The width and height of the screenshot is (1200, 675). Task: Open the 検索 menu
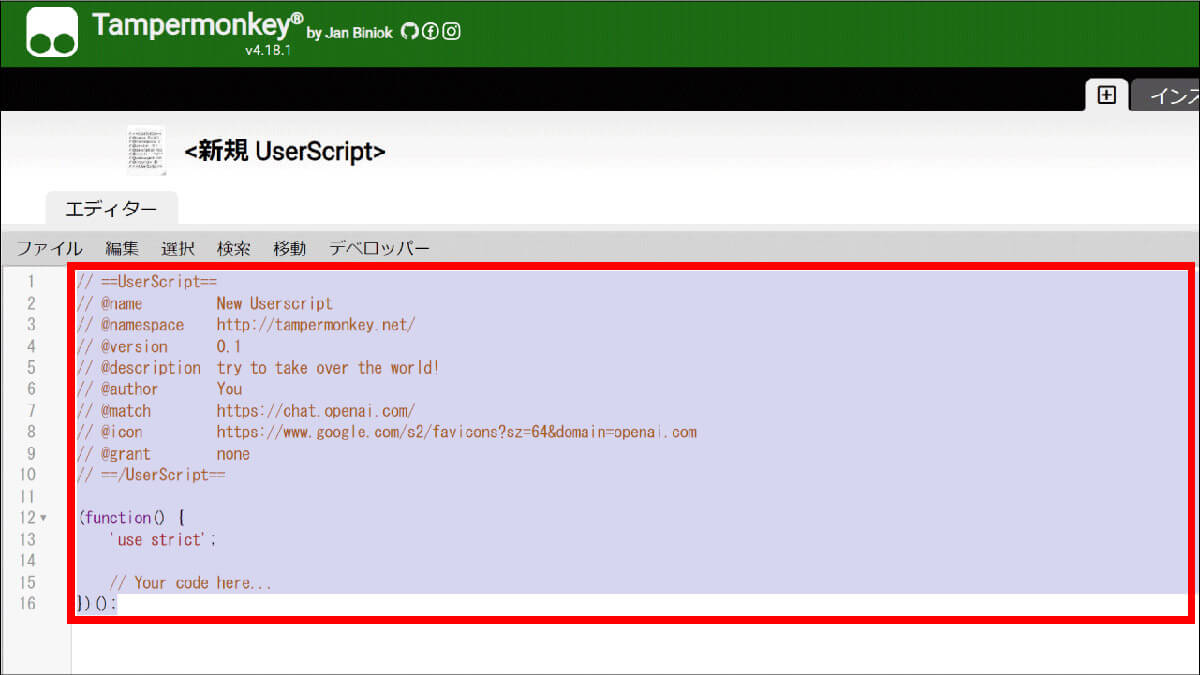point(234,248)
